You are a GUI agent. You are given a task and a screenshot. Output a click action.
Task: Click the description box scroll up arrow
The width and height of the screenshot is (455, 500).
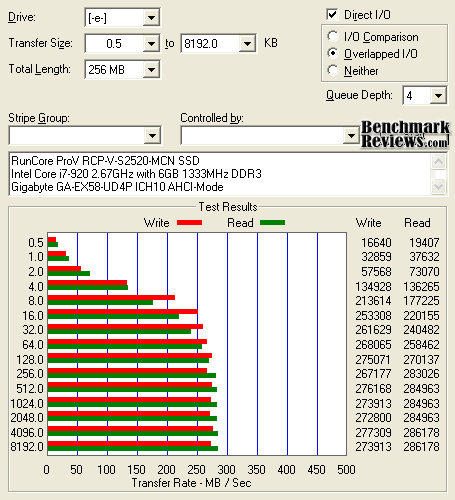pos(438,162)
